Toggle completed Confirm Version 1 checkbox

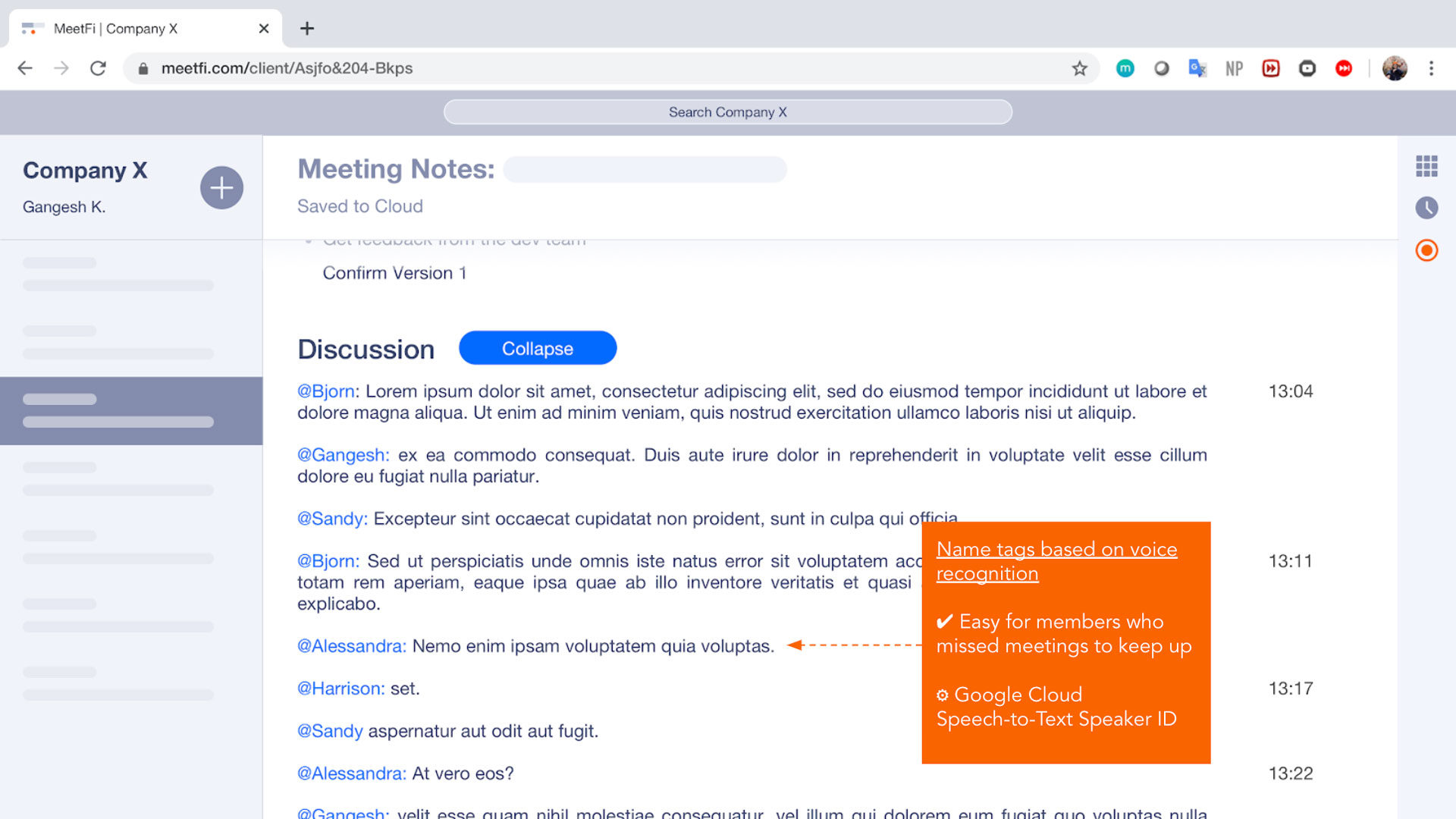coord(307,272)
